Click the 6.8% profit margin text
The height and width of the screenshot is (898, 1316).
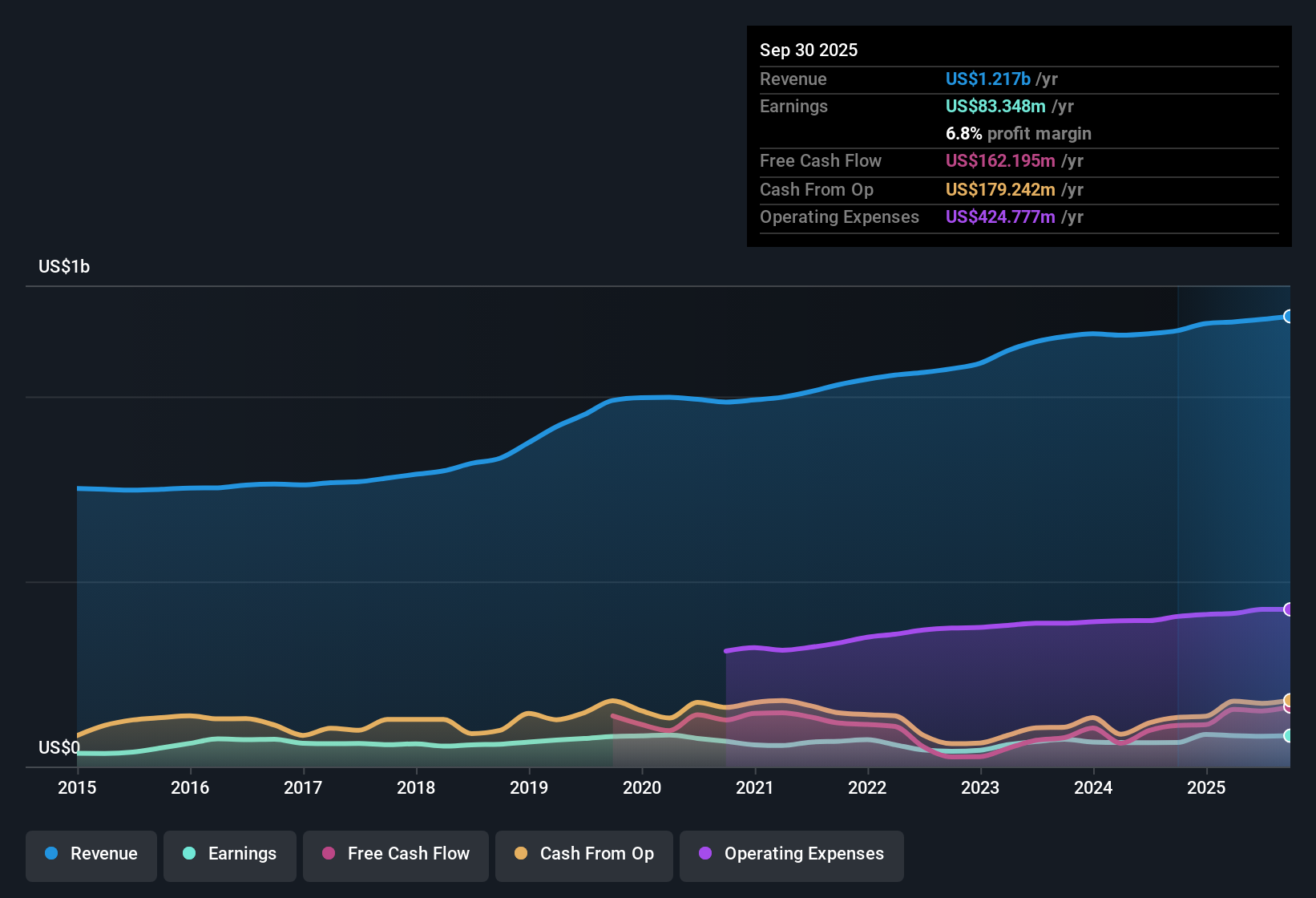coord(1019,134)
